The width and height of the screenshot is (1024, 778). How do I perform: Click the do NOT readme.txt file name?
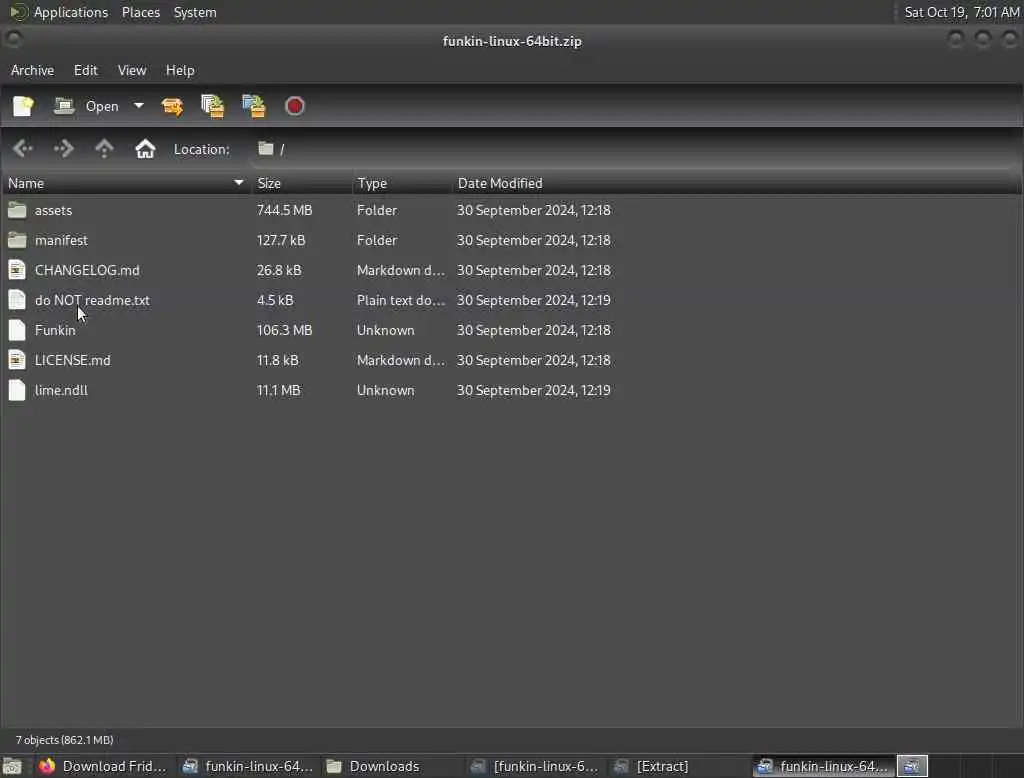[x=92, y=300]
